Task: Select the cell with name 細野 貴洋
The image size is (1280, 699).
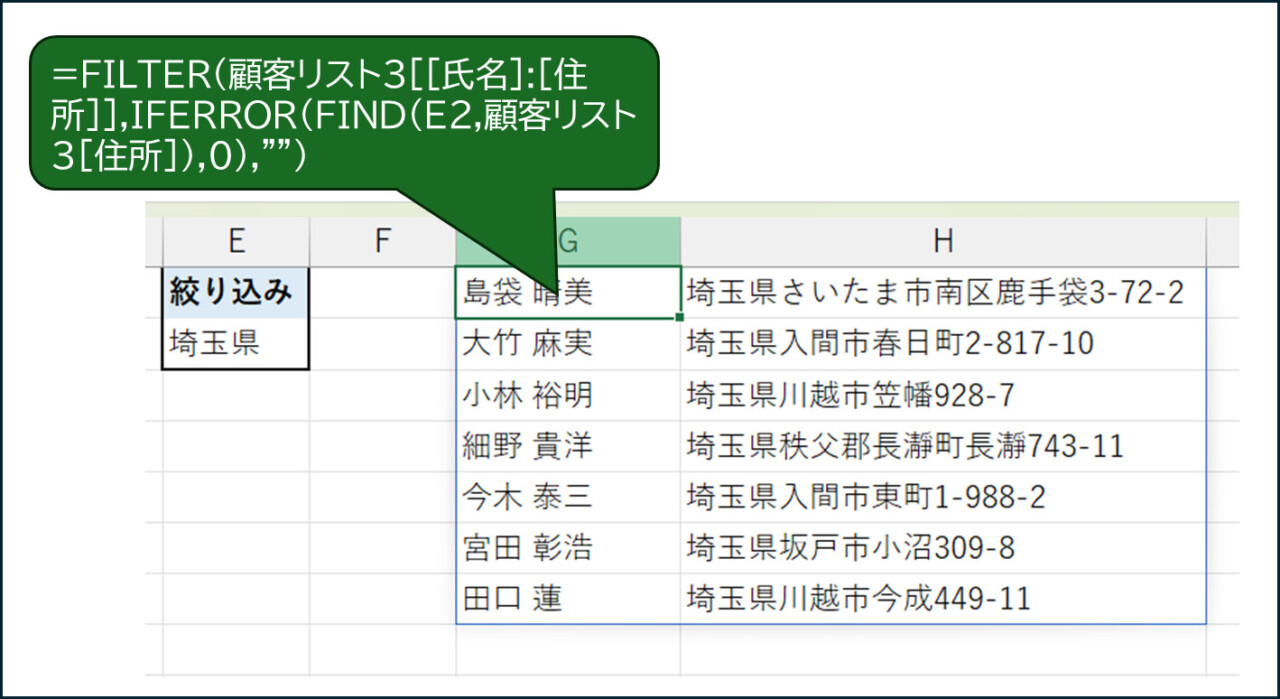Action: [x=568, y=446]
